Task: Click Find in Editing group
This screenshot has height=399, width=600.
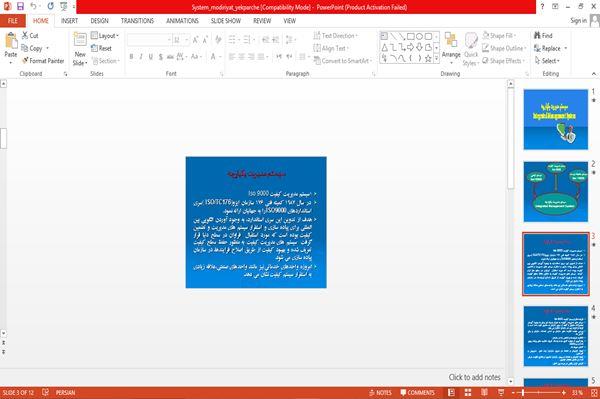Action: coord(543,36)
